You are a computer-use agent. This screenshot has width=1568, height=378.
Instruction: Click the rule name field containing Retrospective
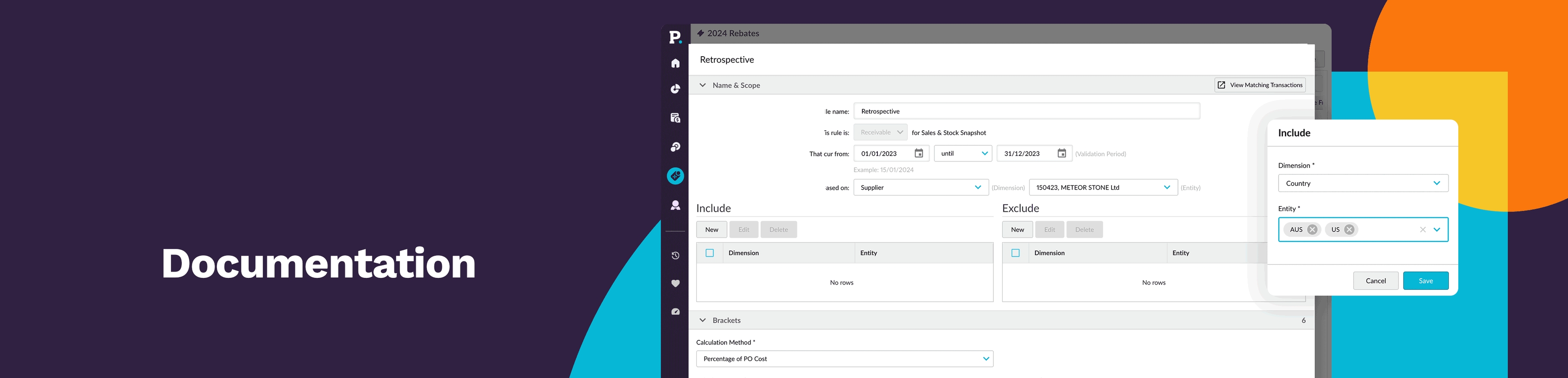click(x=1026, y=111)
